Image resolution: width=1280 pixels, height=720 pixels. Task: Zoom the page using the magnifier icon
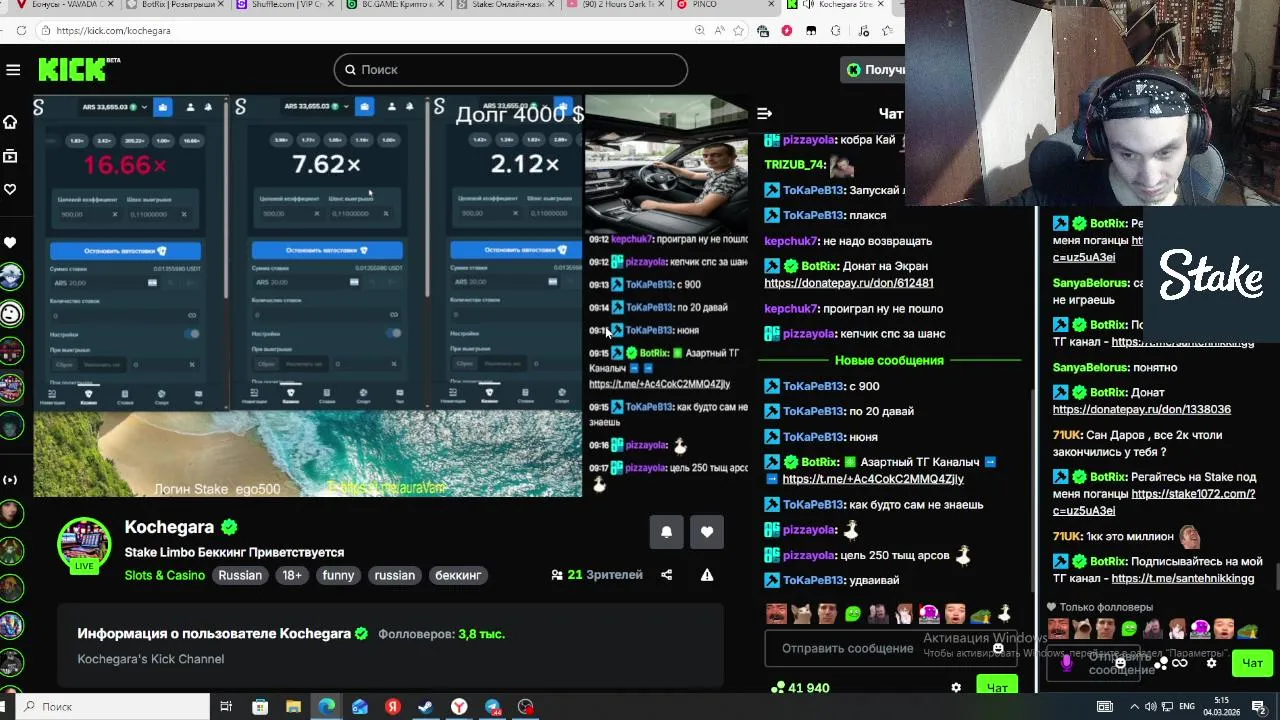pyautogui.click(x=700, y=31)
